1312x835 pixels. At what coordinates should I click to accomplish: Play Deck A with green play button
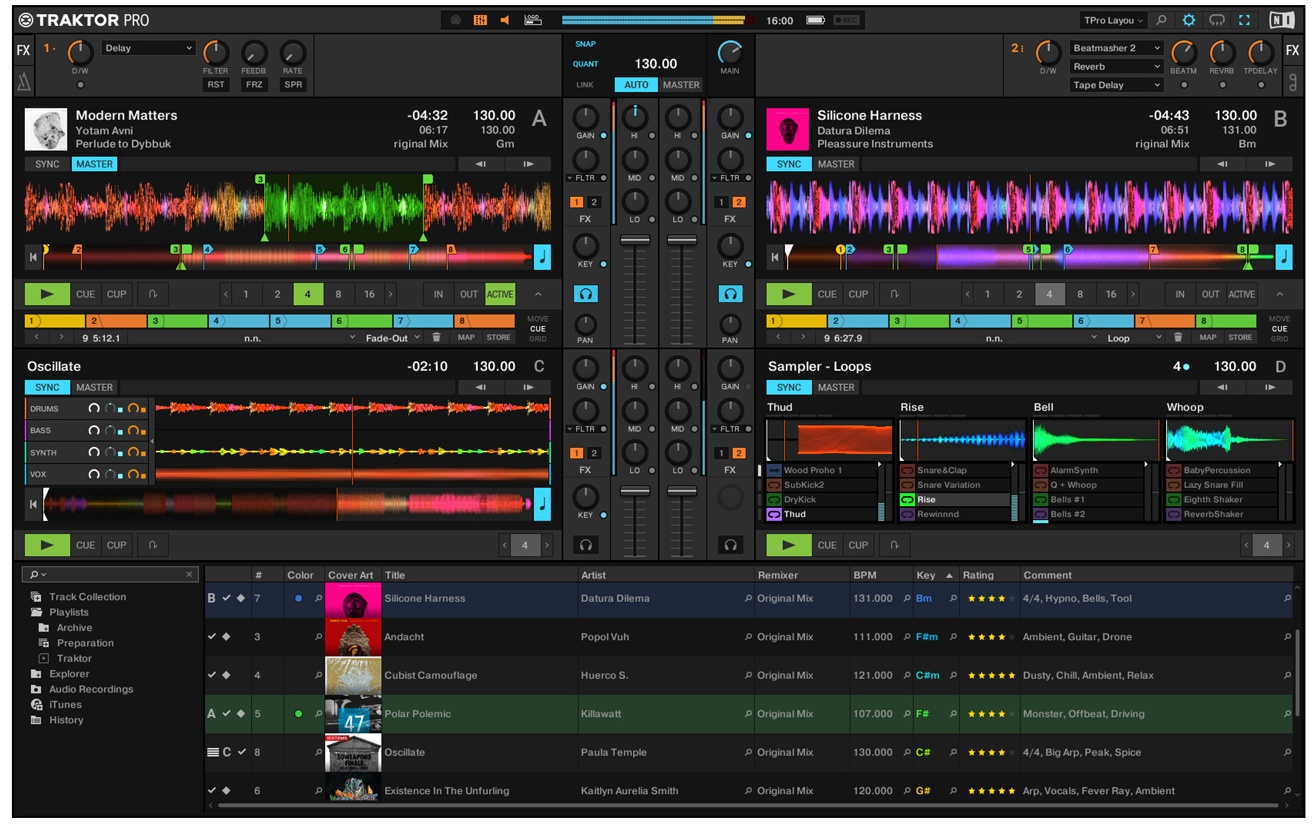point(47,294)
